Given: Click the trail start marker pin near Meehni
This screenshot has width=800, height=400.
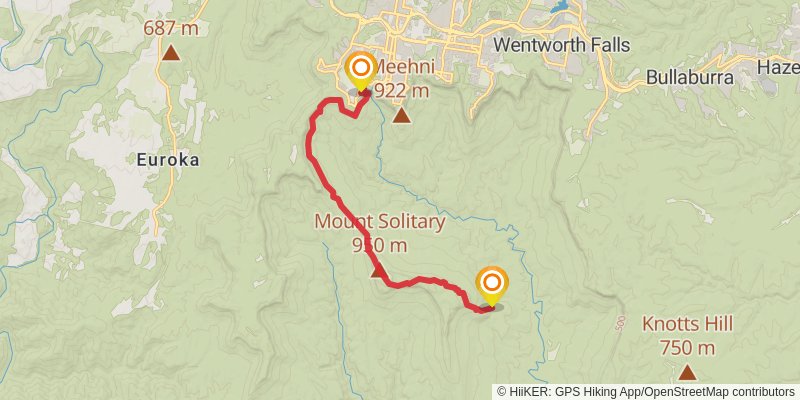Looking at the screenshot, I should (x=361, y=71).
